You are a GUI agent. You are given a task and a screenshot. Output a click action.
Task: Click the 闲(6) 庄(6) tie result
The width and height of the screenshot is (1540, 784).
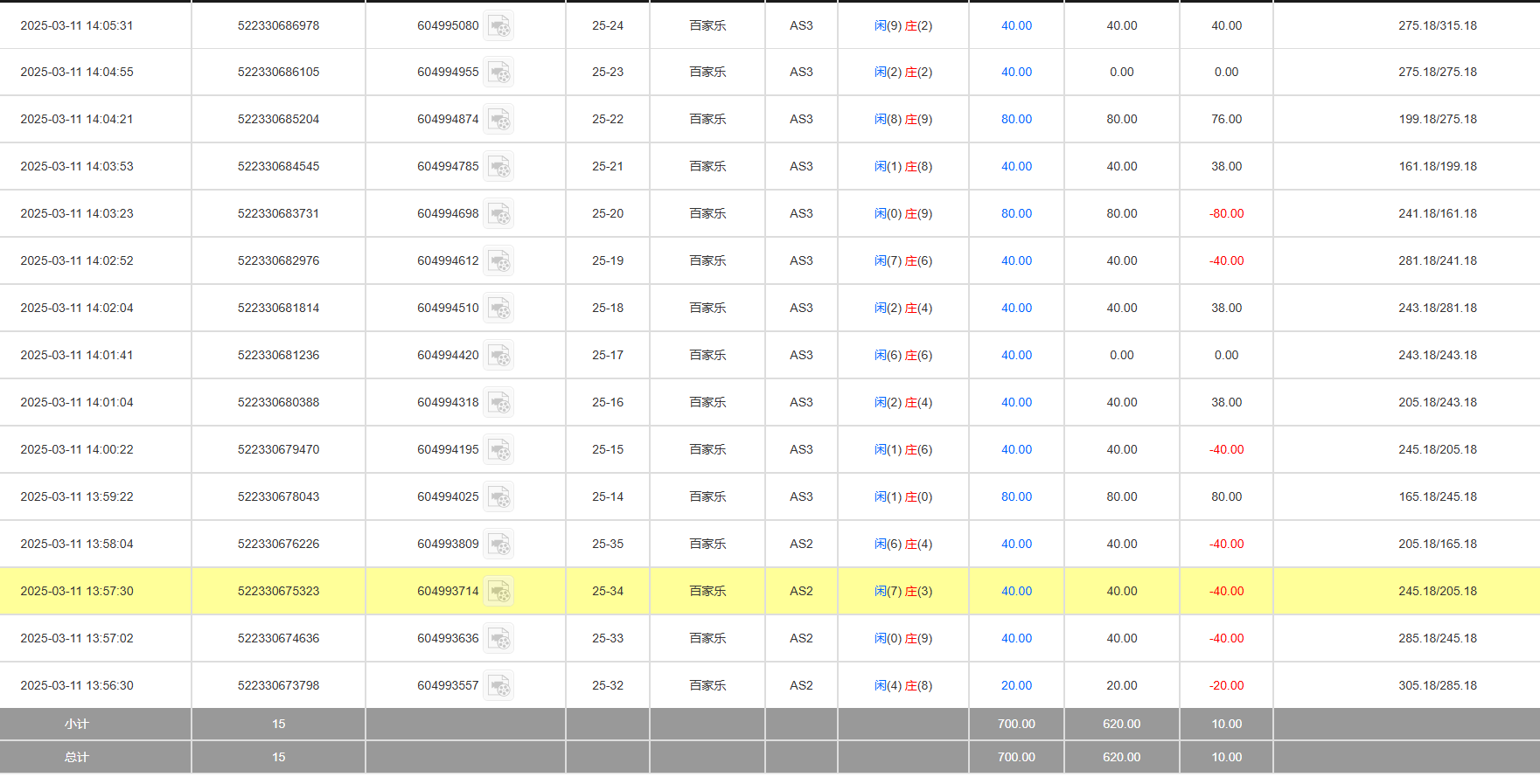tap(902, 356)
